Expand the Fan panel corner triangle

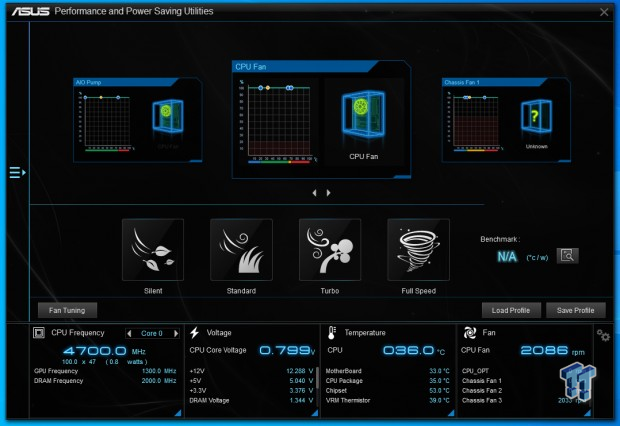click(x=587, y=413)
